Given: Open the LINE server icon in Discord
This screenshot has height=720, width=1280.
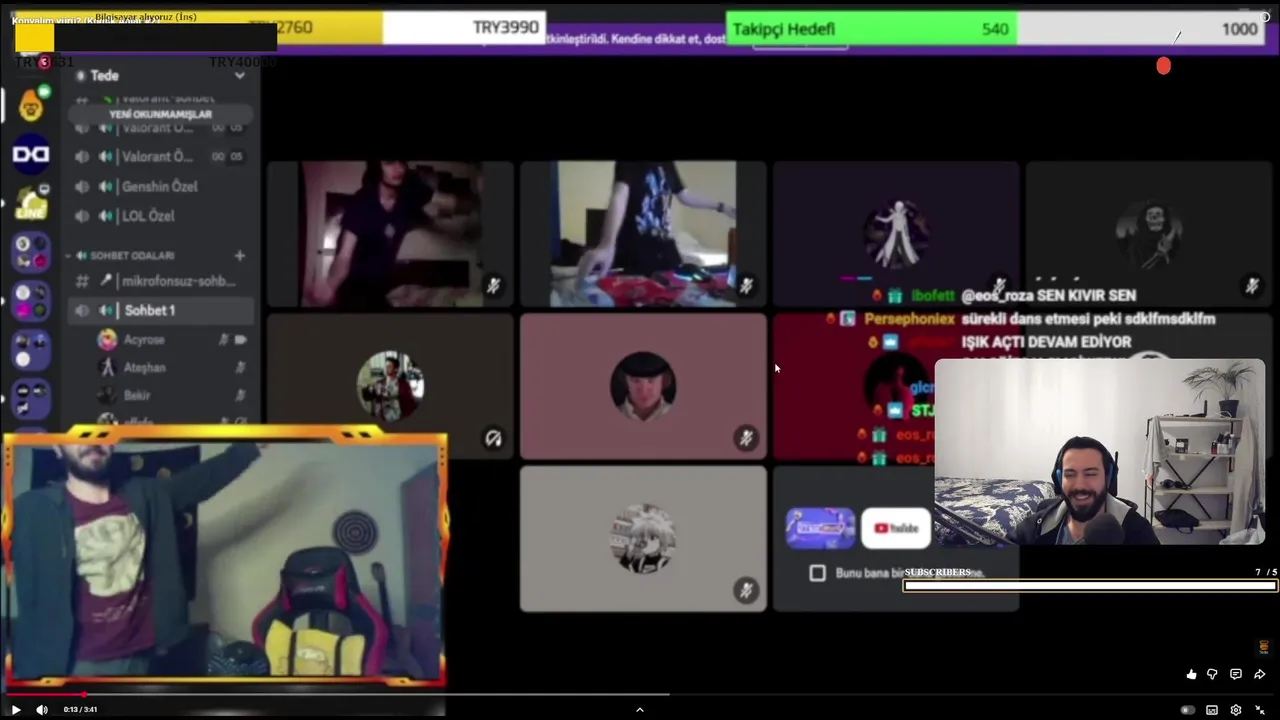Looking at the screenshot, I should click(31, 203).
